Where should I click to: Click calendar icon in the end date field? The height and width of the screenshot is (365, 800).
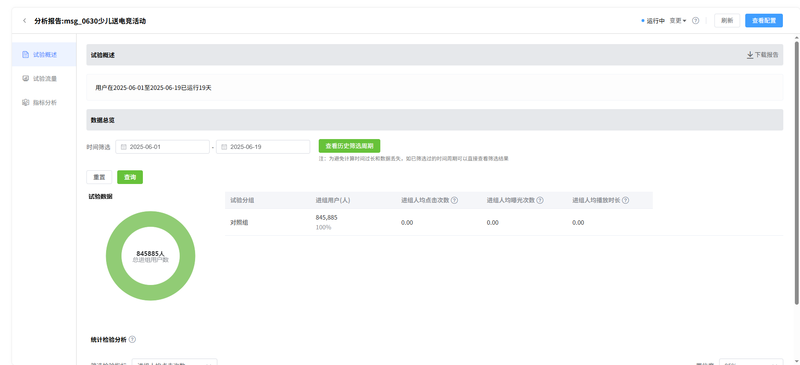[x=224, y=147]
